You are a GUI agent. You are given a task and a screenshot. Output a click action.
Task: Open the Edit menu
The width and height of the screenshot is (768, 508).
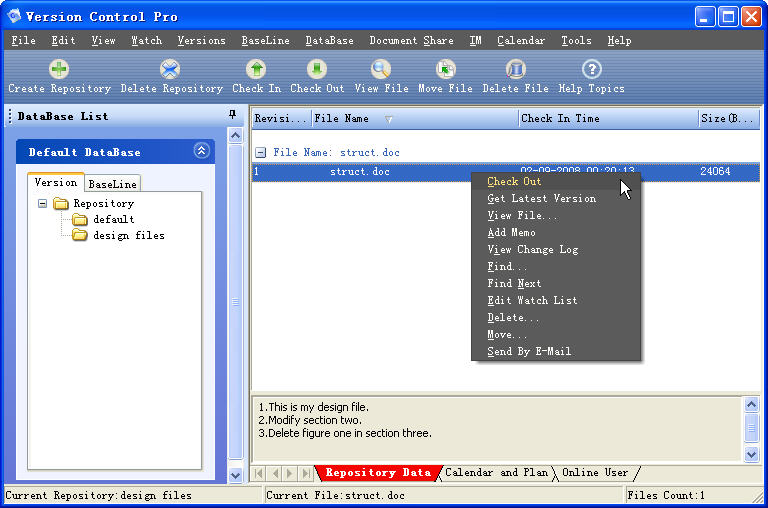coord(63,40)
